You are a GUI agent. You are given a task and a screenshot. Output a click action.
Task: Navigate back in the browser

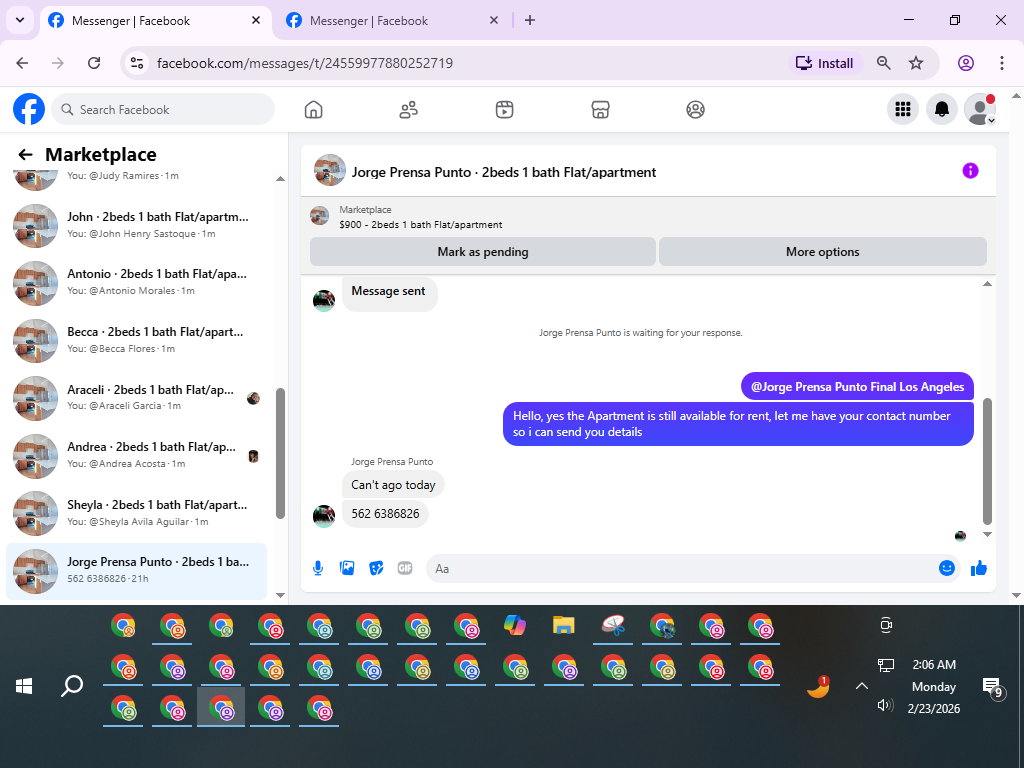pos(22,63)
